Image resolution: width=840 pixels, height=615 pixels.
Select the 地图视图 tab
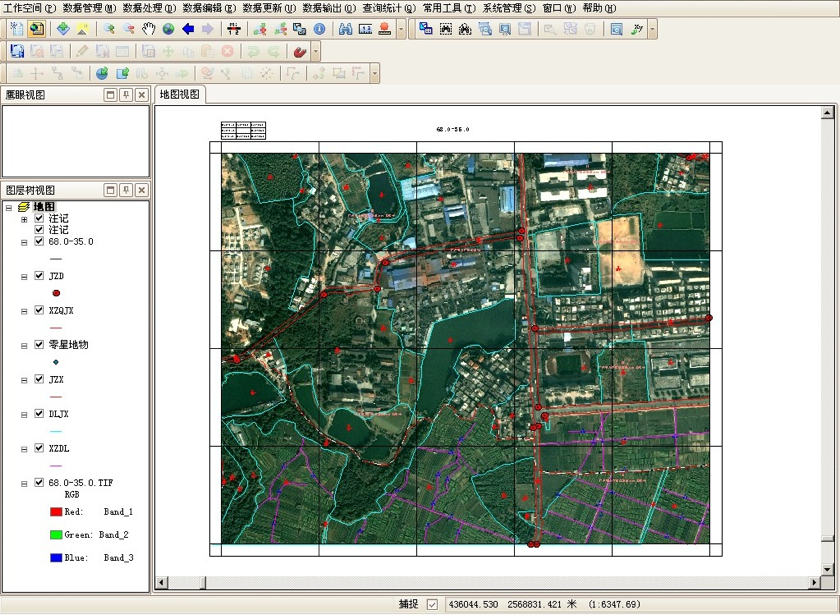coord(180,95)
